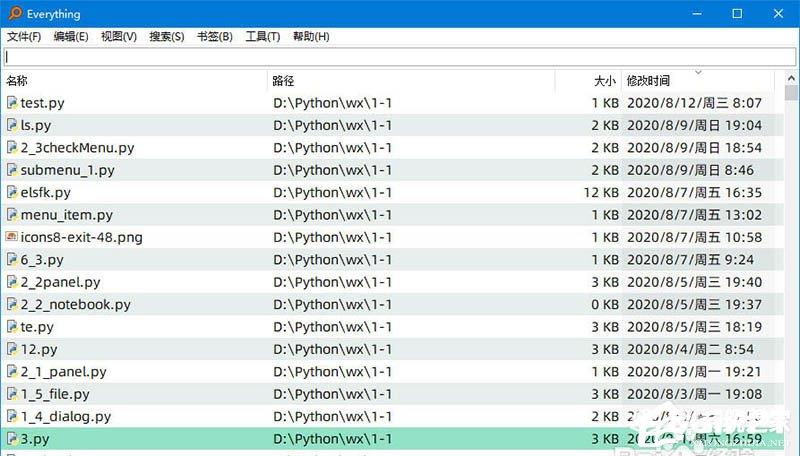Click the path cell of elsfk.py row
The width and height of the screenshot is (800, 456).
click(332, 193)
